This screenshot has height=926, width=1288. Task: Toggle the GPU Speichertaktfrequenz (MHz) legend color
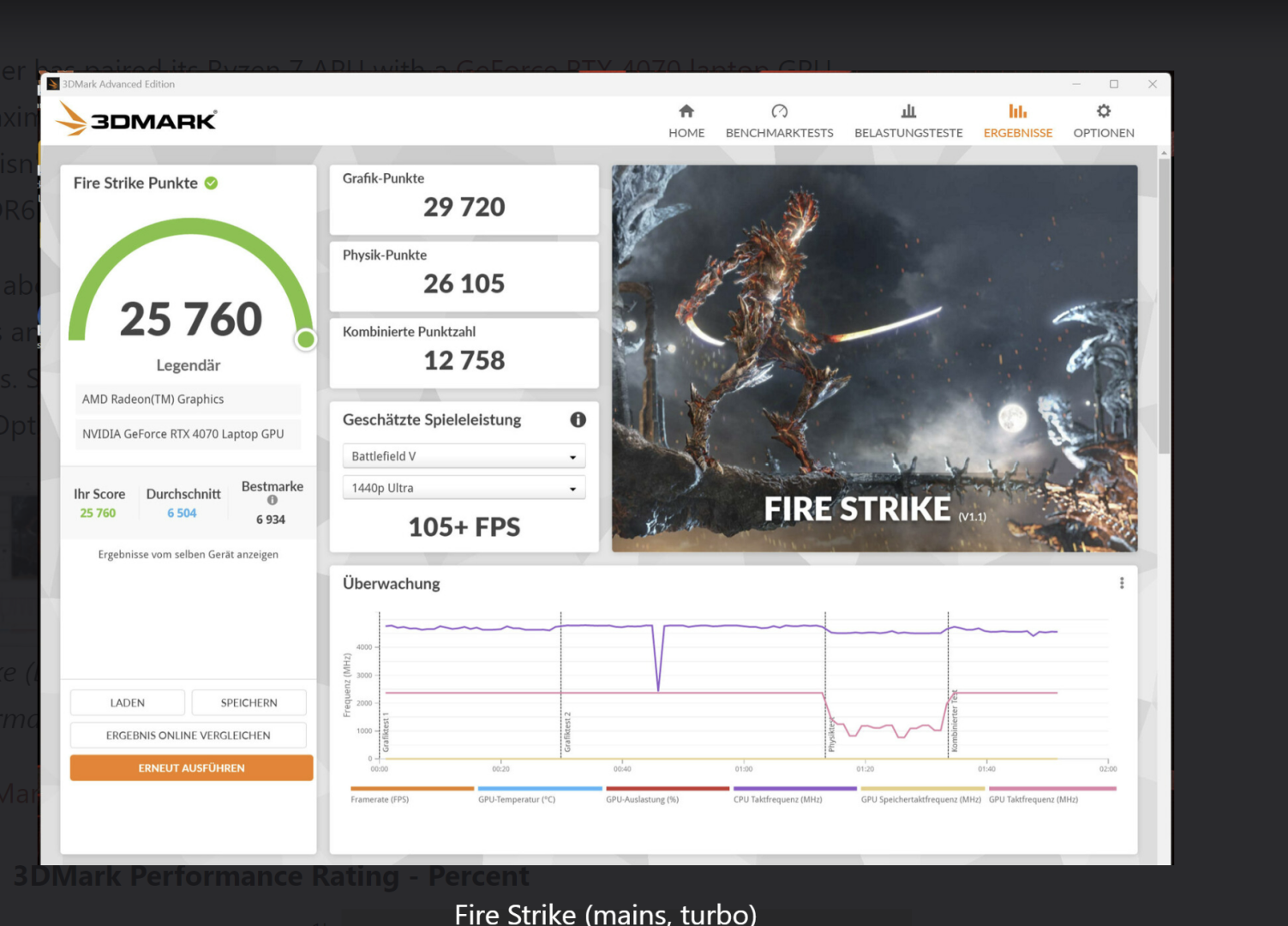(x=922, y=789)
